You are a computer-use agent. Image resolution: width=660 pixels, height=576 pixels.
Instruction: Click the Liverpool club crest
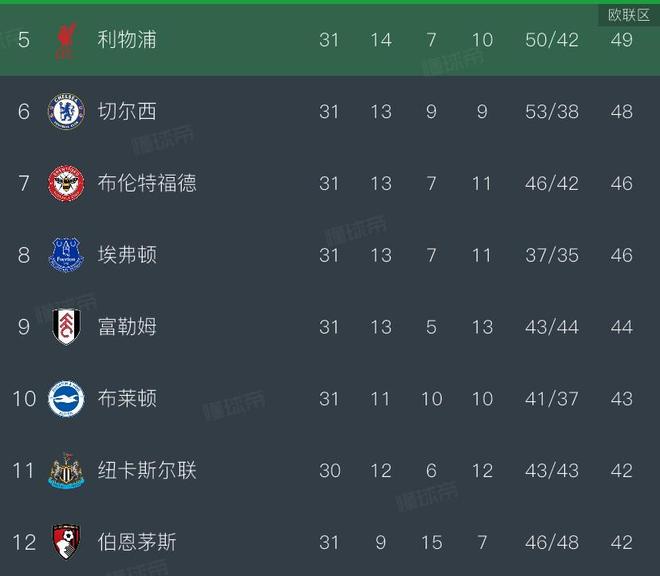pyautogui.click(x=67, y=42)
